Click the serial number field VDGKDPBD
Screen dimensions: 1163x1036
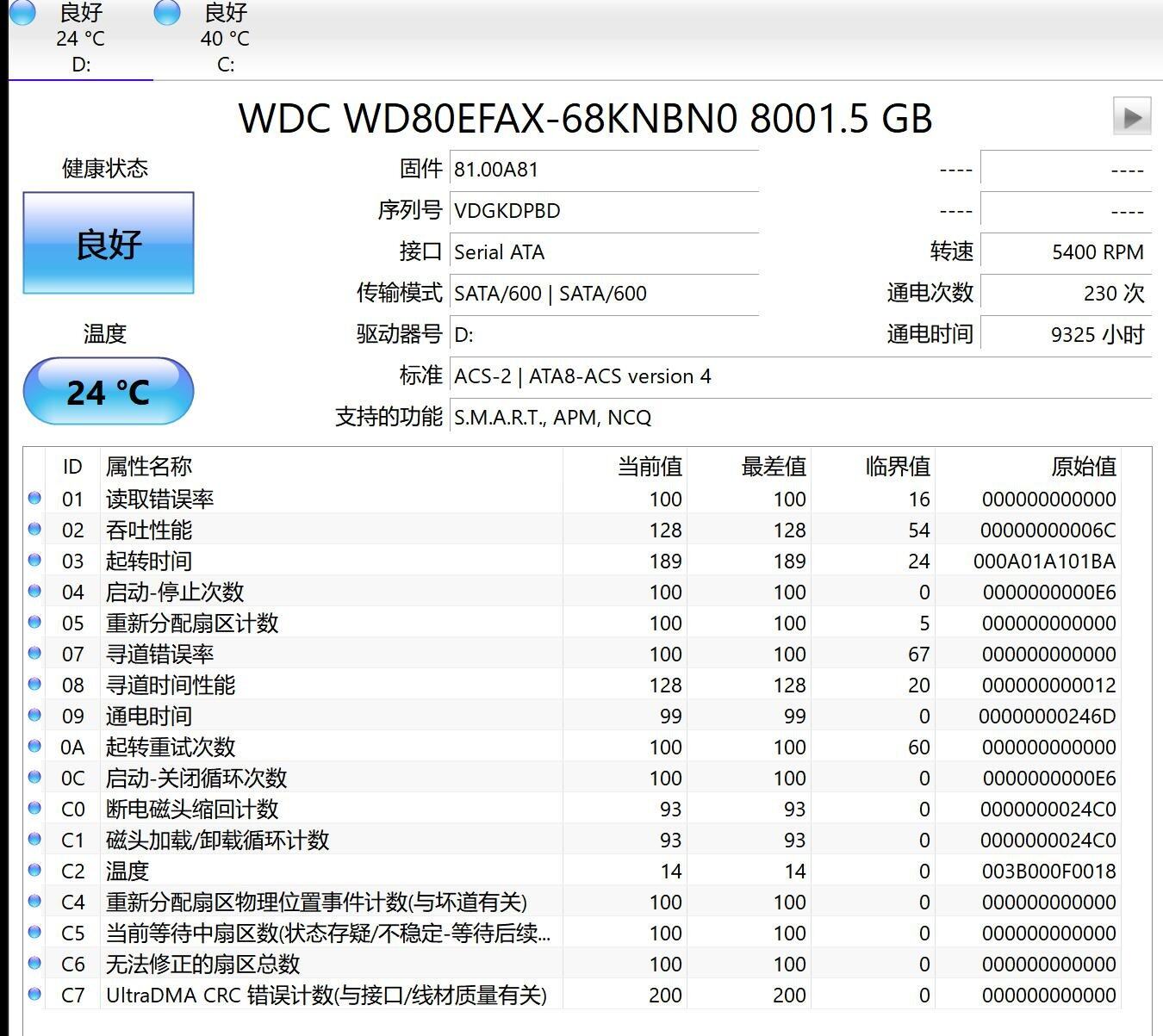click(604, 211)
